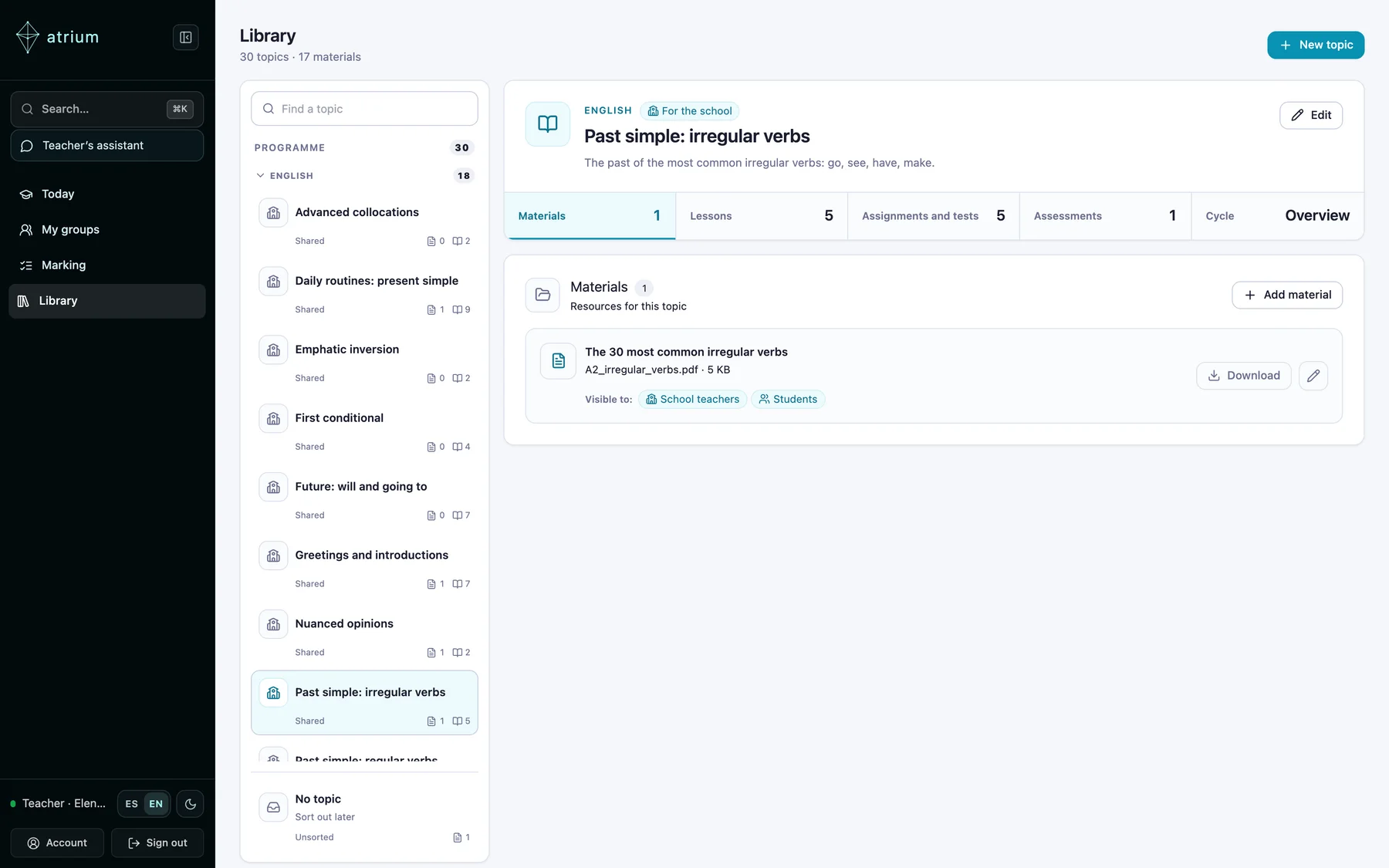Click the open-book topic icon
This screenshot has width=1389, height=868.
click(x=548, y=124)
